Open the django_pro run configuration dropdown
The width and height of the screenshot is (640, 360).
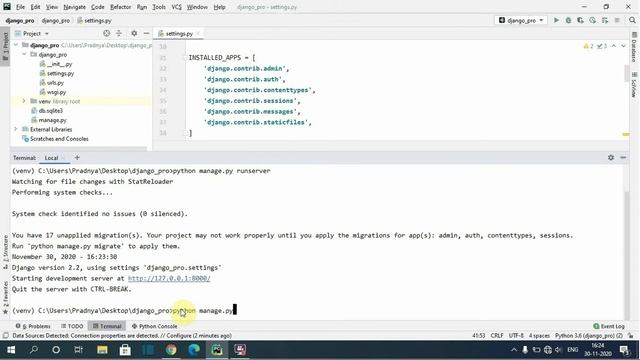pyautogui.click(x=521, y=20)
